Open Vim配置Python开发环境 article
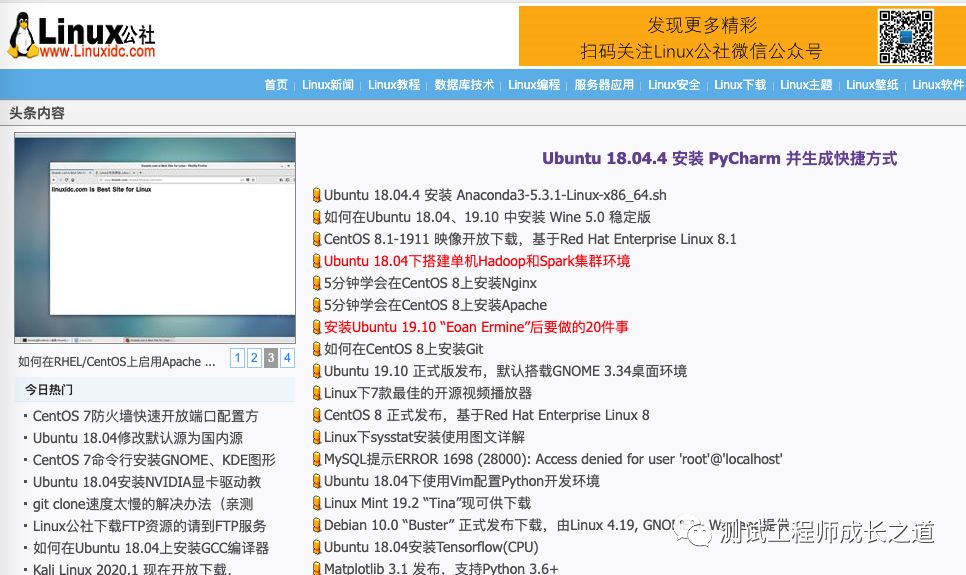 click(461, 481)
